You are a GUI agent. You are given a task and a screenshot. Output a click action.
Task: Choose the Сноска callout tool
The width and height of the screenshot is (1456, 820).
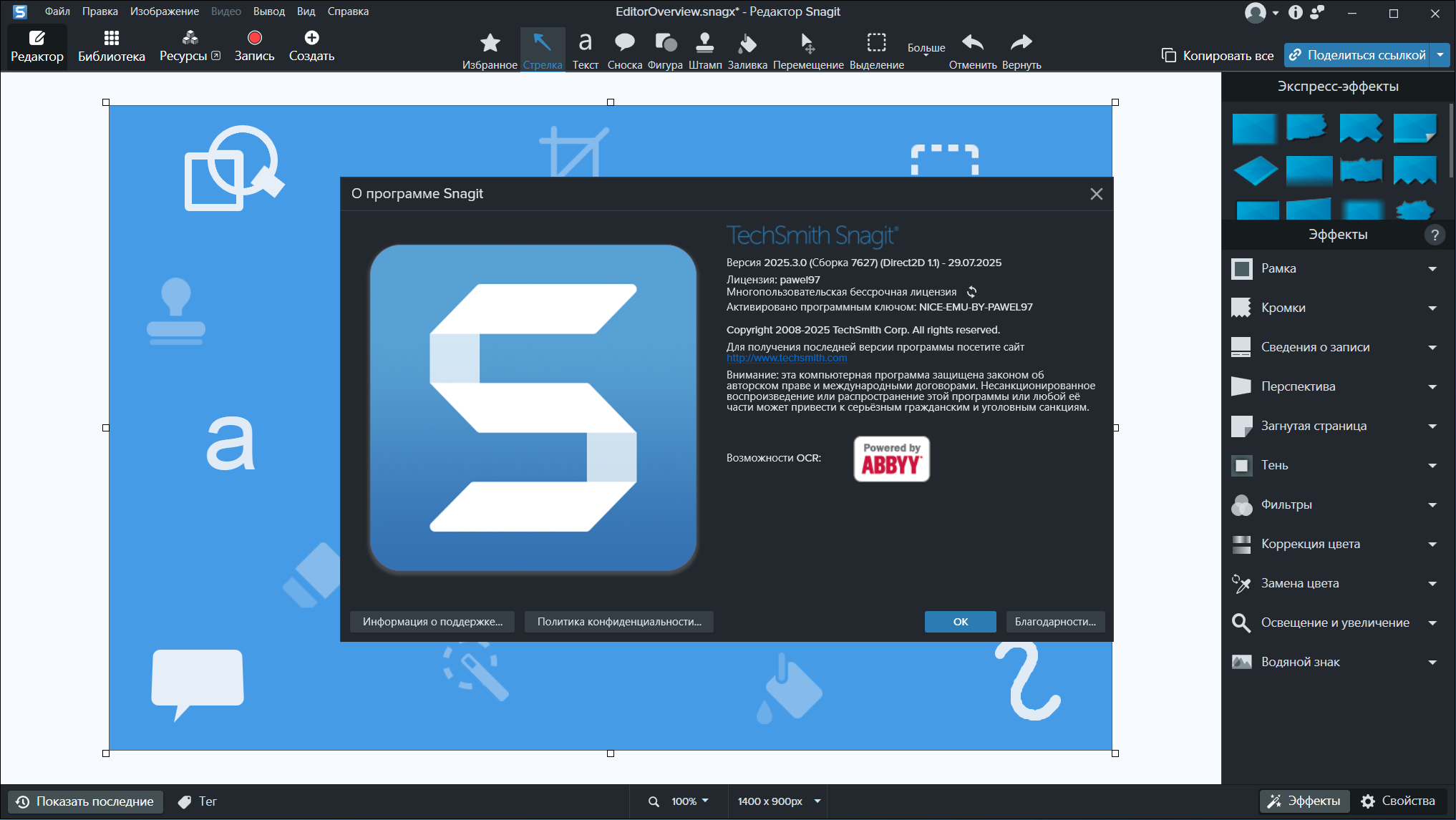(625, 49)
